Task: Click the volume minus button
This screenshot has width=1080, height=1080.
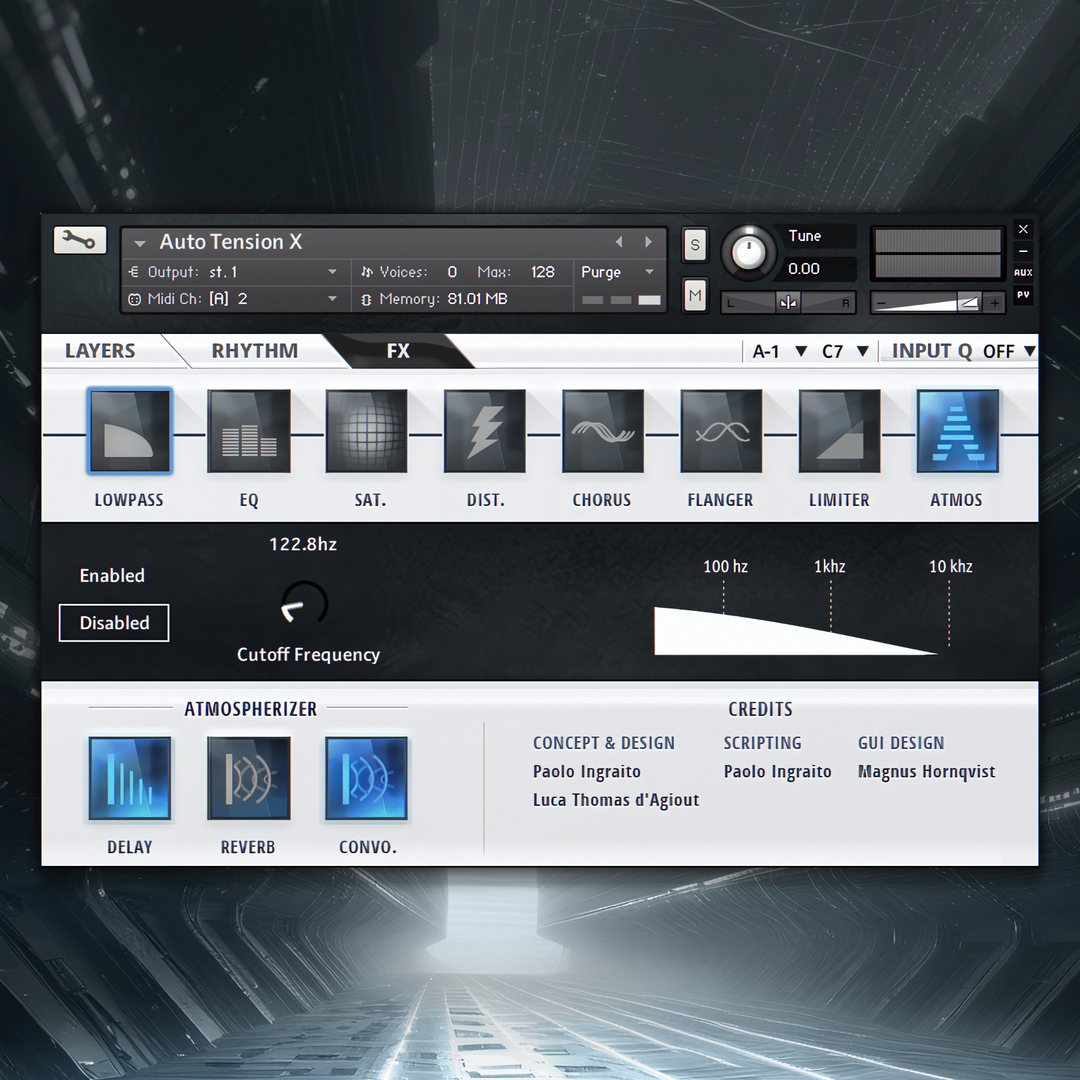Action: pos(881,302)
